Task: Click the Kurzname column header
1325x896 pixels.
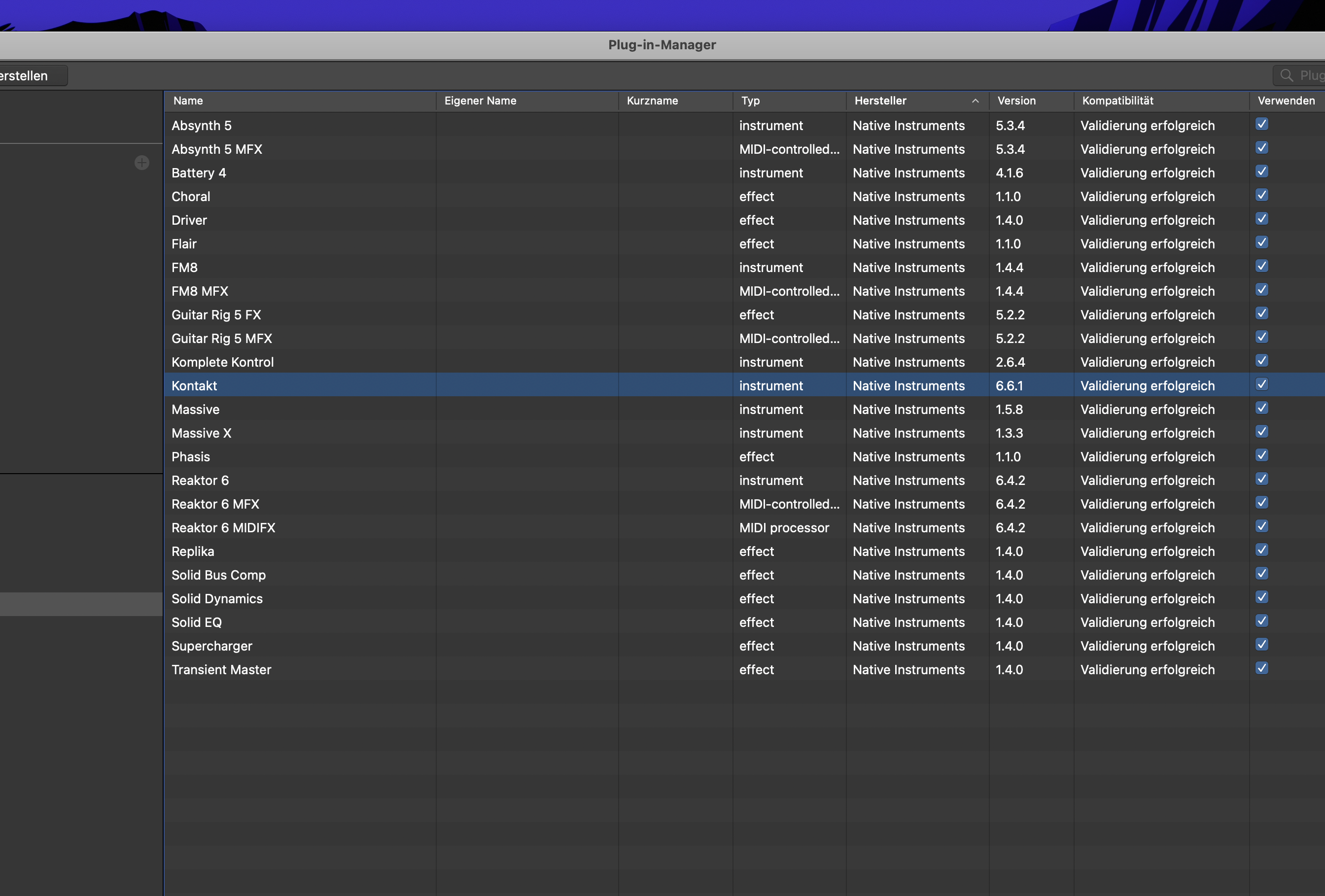Action: click(x=652, y=101)
